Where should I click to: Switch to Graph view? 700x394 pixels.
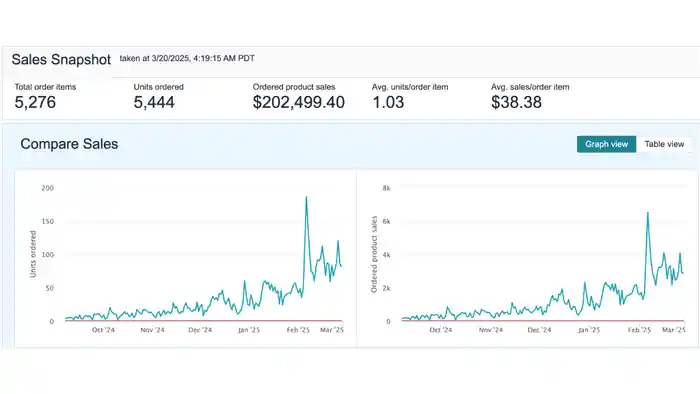606,144
